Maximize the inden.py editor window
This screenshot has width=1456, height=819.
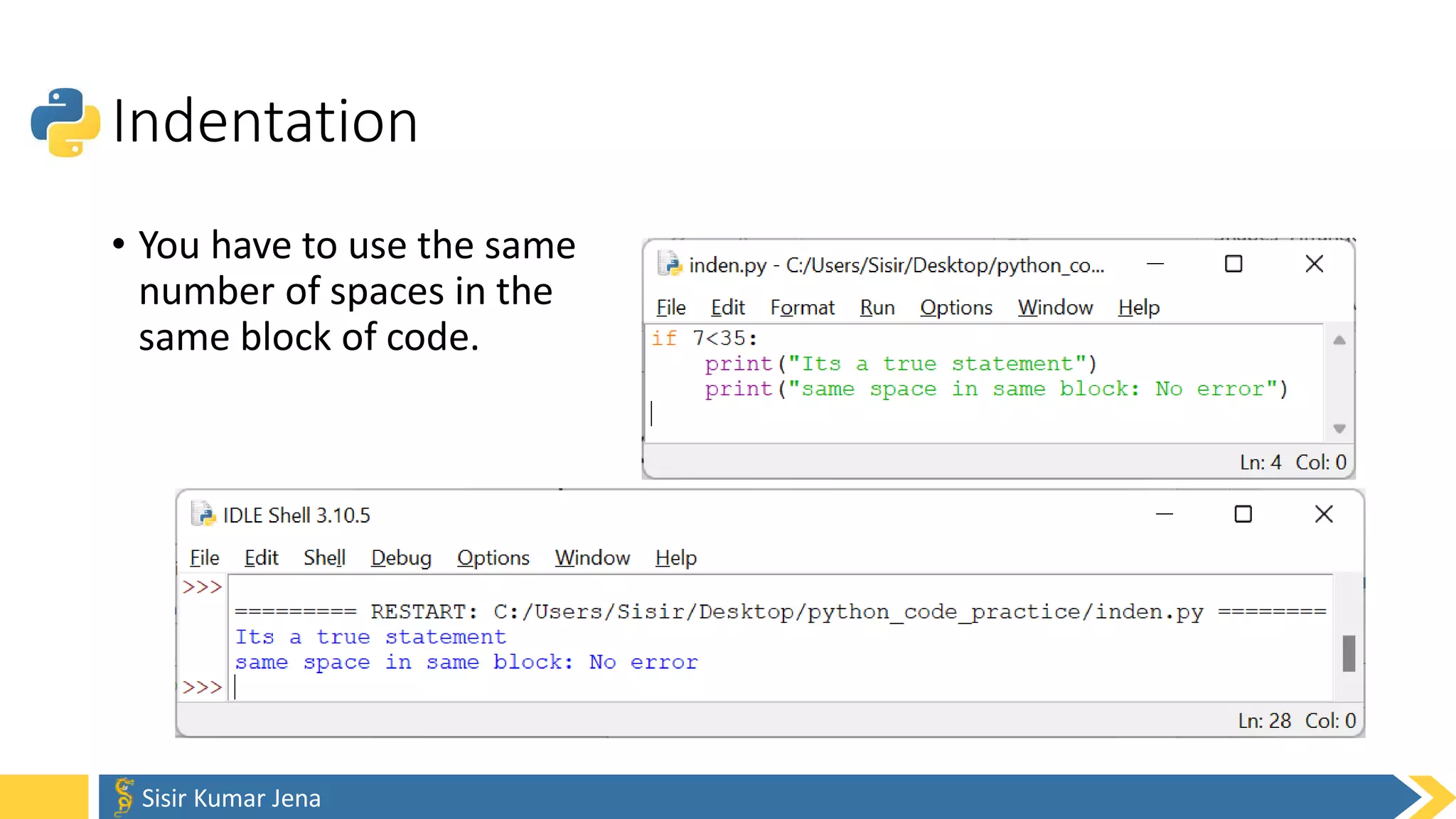click(1233, 264)
